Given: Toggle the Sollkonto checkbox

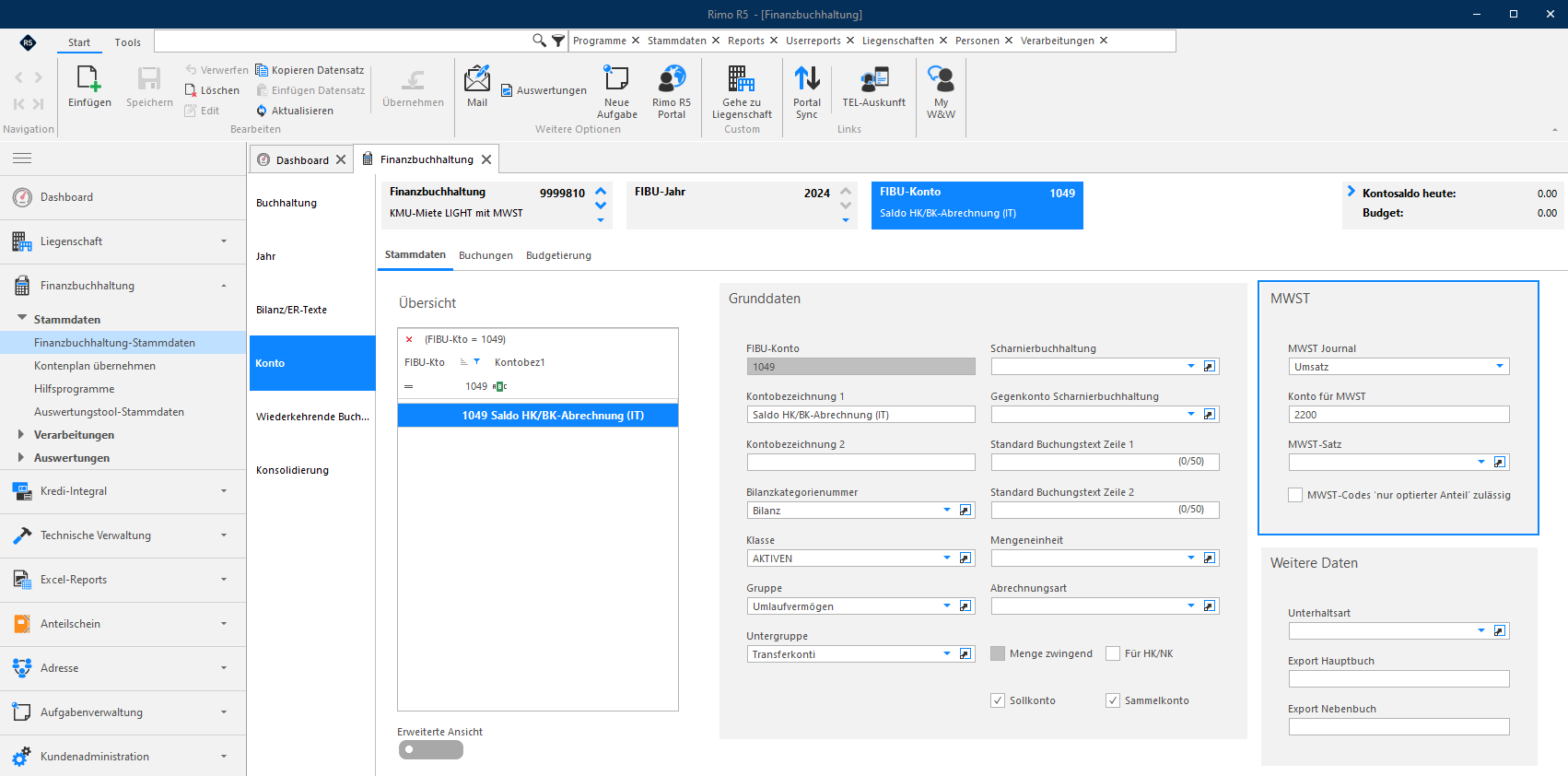Looking at the screenshot, I should 998,700.
